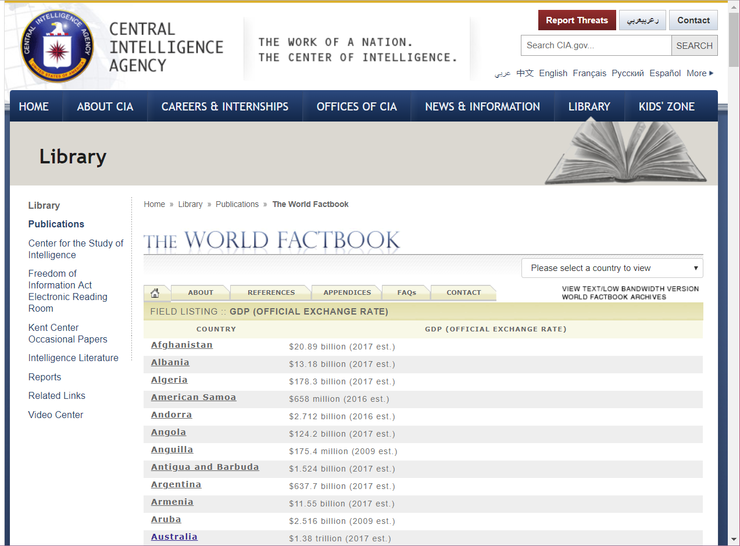This screenshot has width=740, height=546.
Task: Click the CIA seal logo
Action: [x=57, y=46]
